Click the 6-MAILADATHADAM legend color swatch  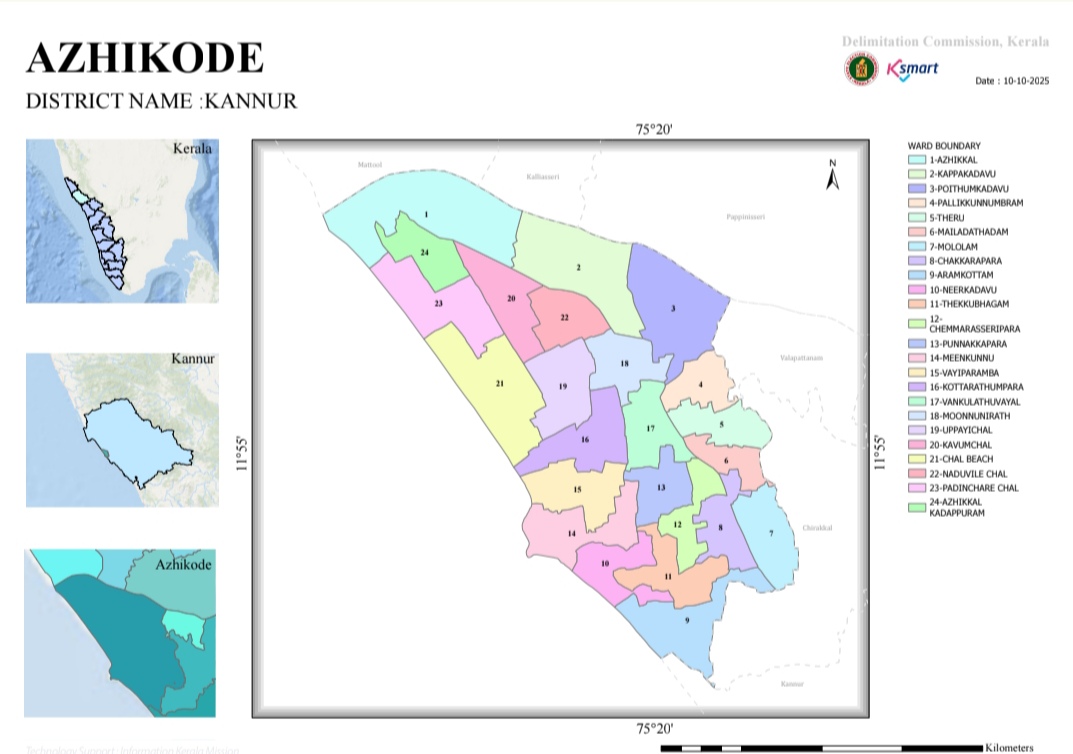click(916, 232)
